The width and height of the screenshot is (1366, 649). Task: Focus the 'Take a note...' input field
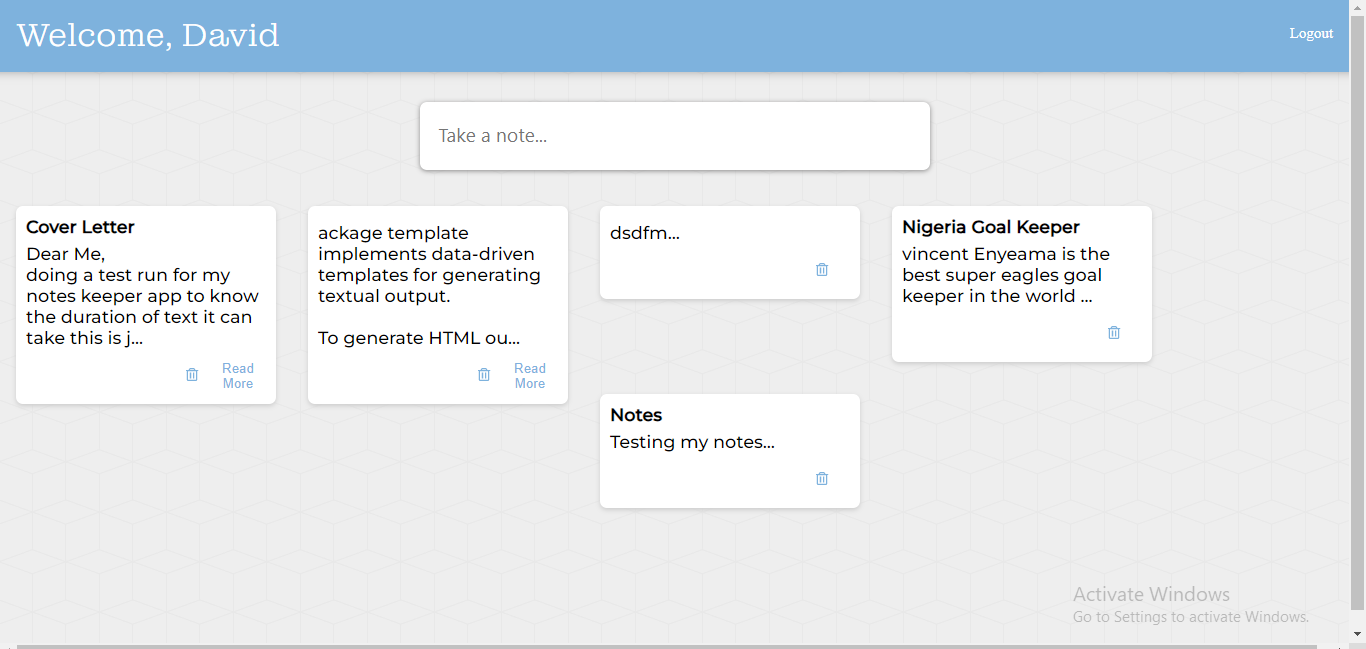(x=675, y=136)
